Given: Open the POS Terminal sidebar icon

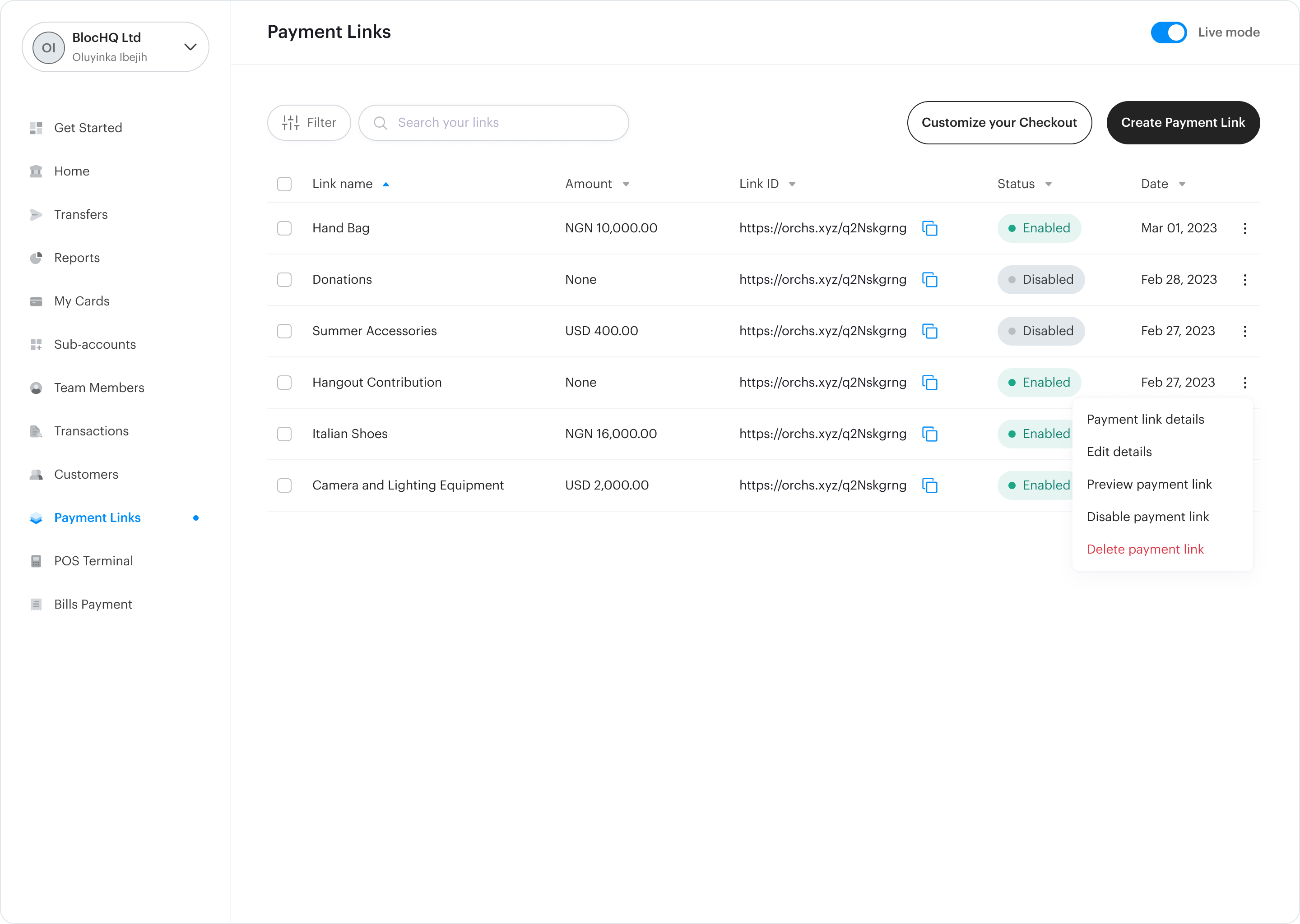Looking at the screenshot, I should [36, 561].
